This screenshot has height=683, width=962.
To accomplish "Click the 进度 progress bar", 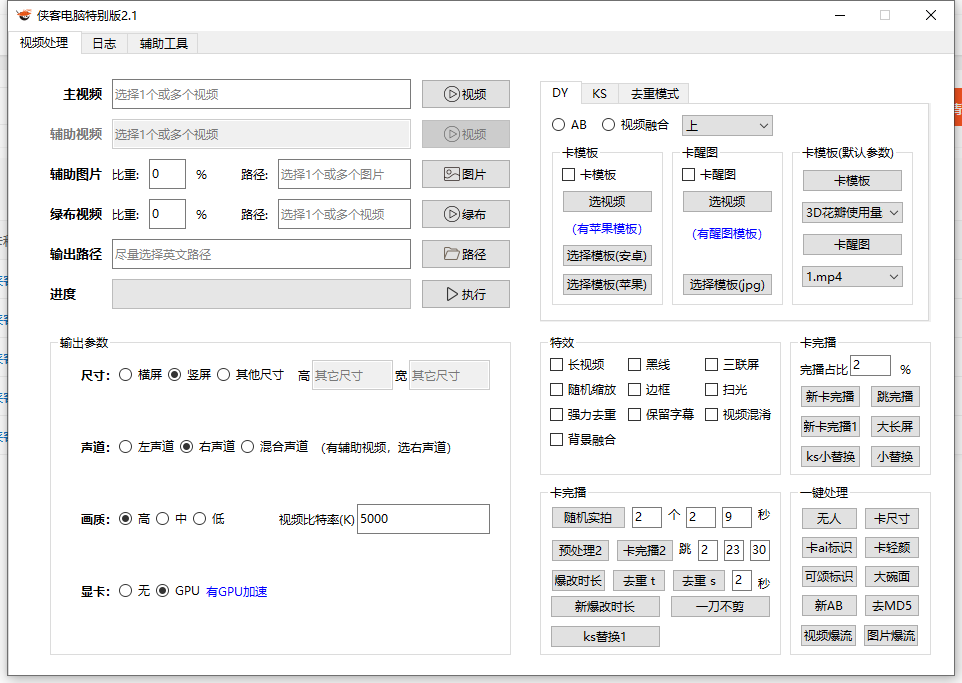I will coord(261,294).
